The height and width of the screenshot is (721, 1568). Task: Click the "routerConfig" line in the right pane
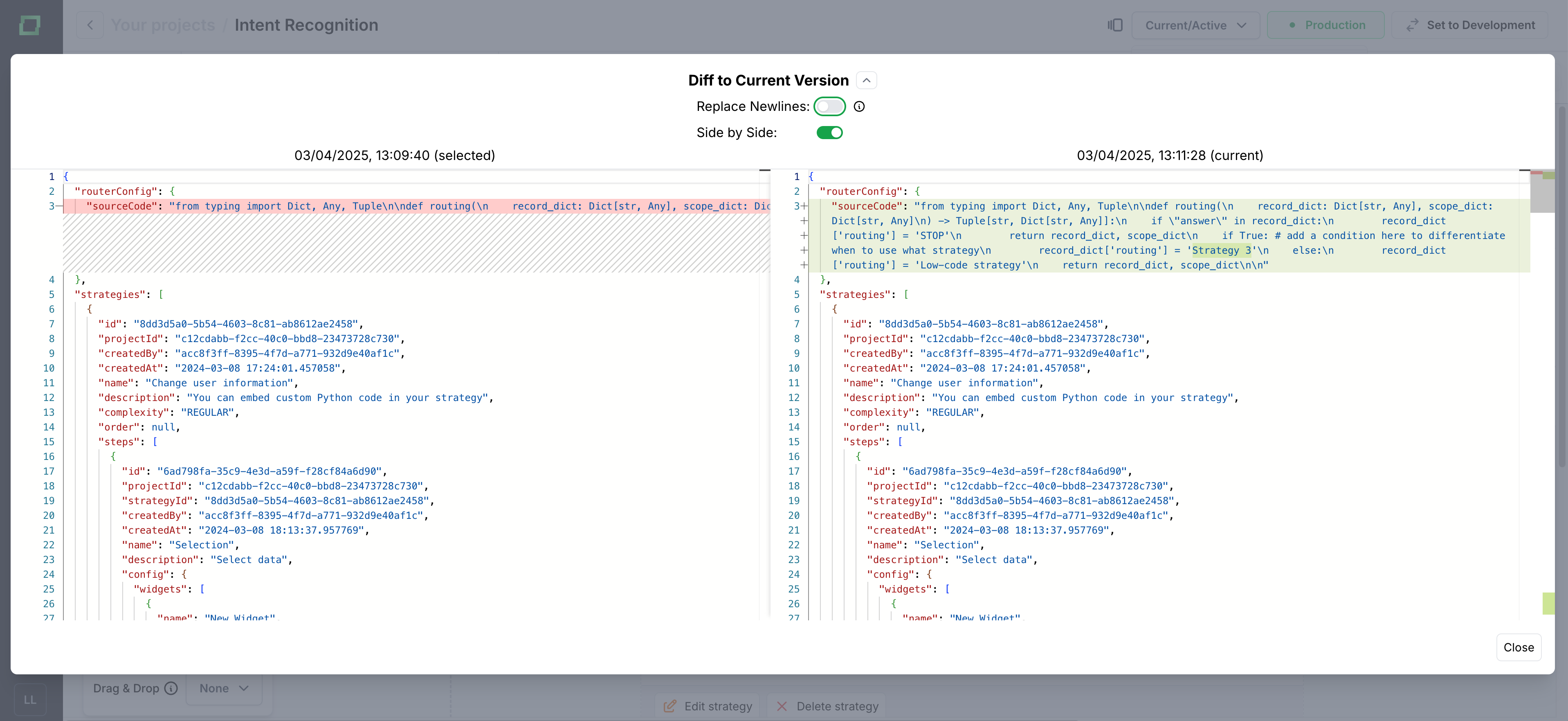(870, 191)
